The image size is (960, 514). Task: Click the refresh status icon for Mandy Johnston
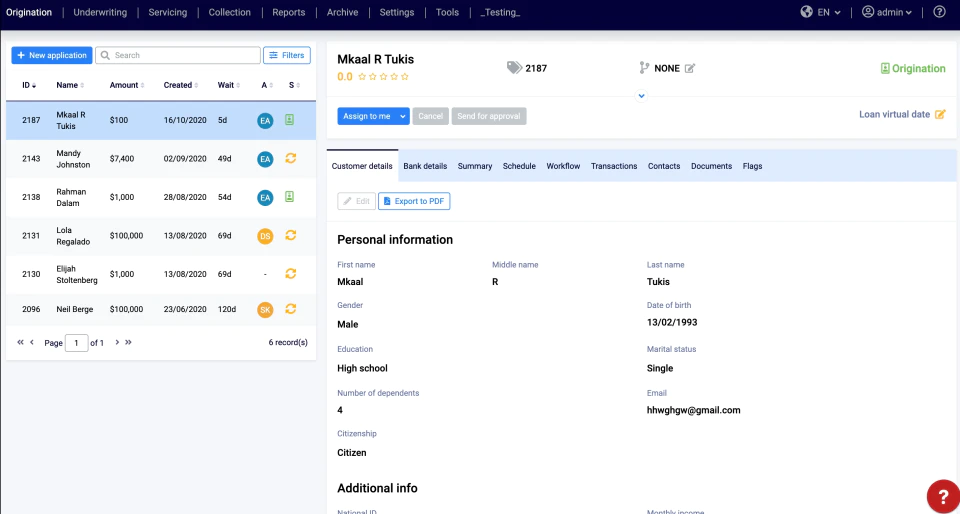[291, 158]
